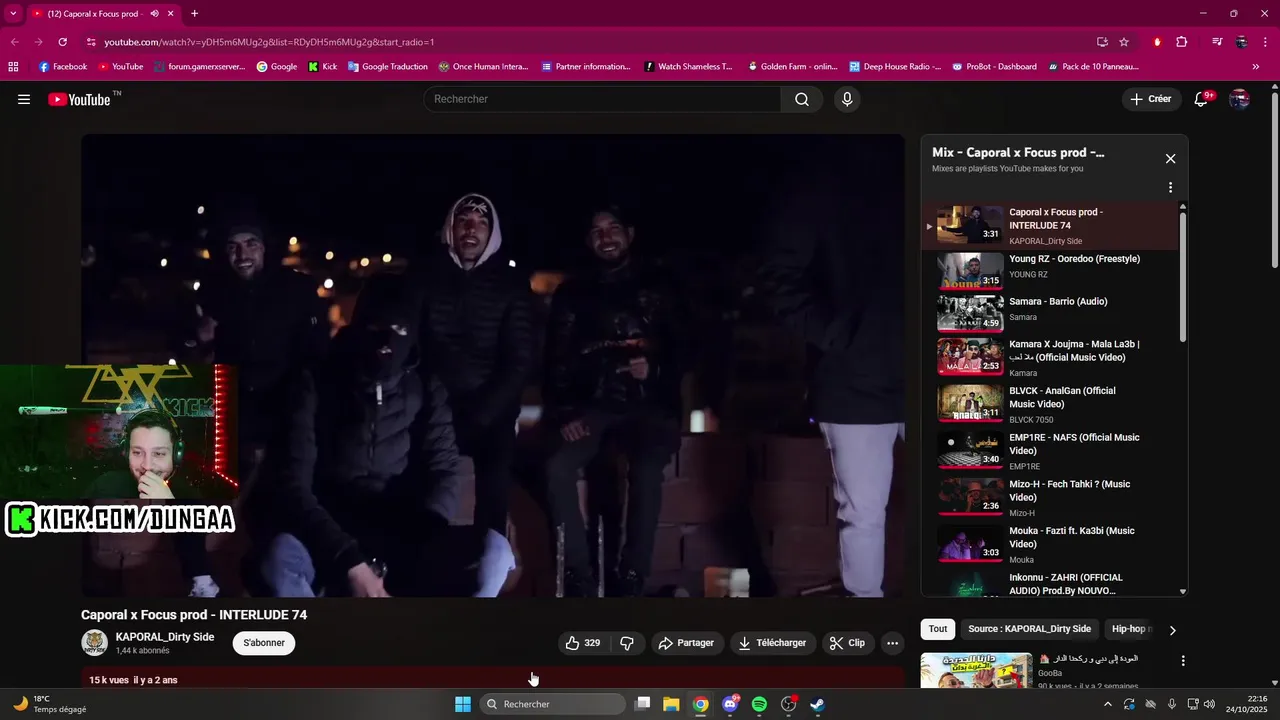Open Windows Start menu
Image resolution: width=1280 pixels, height=720 pixels.
(463, 704)
